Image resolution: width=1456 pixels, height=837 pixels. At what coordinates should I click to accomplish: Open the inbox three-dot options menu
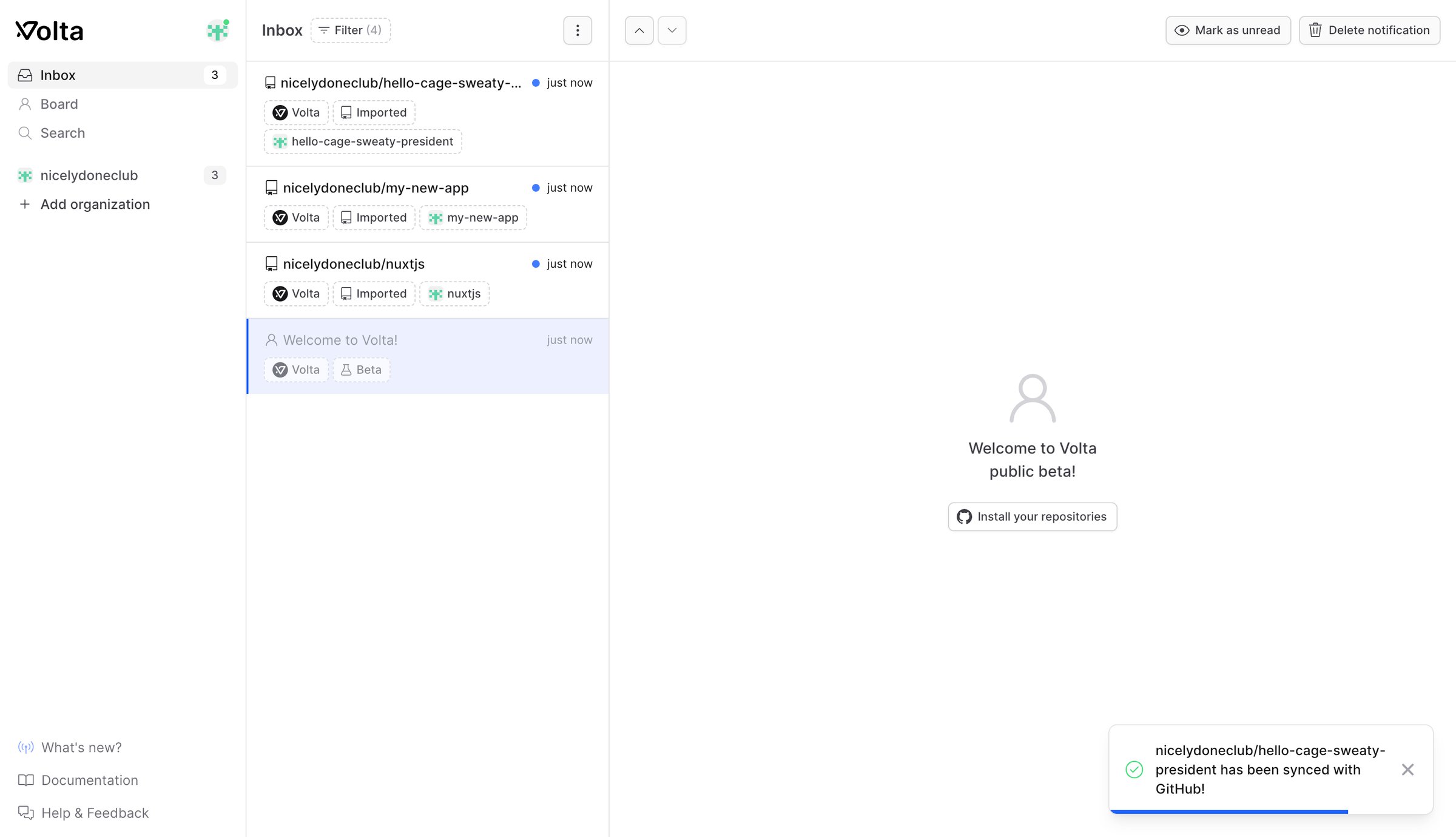point(578,30)
